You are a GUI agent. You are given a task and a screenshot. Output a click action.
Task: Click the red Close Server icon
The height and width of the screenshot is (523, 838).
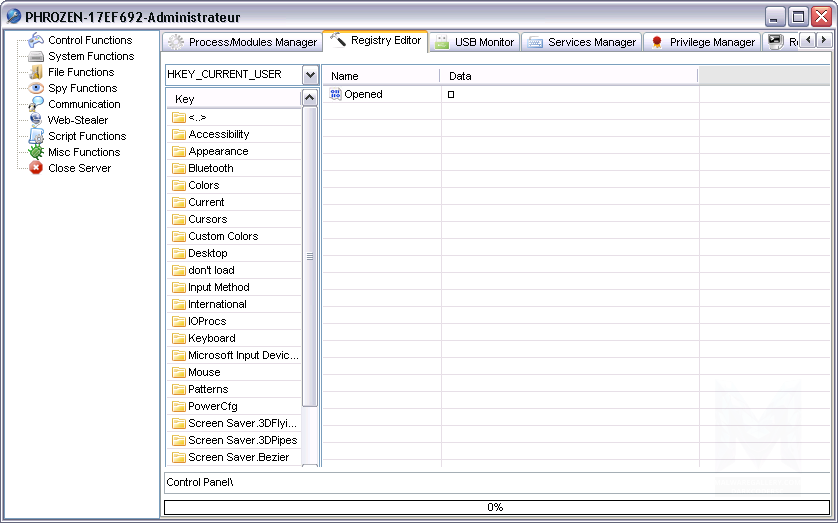[36, 168]
